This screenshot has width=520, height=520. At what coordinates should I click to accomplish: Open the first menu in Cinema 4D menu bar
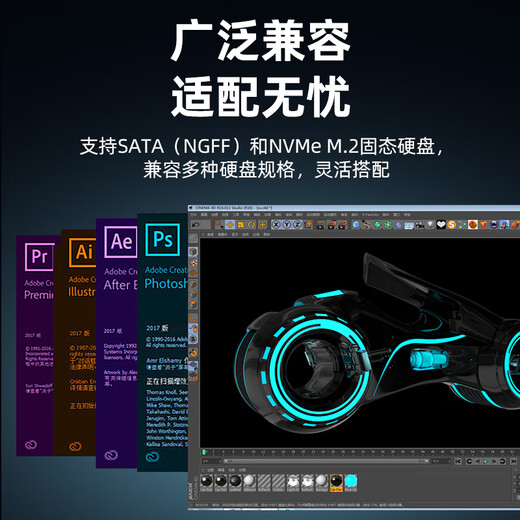[193, 214]
